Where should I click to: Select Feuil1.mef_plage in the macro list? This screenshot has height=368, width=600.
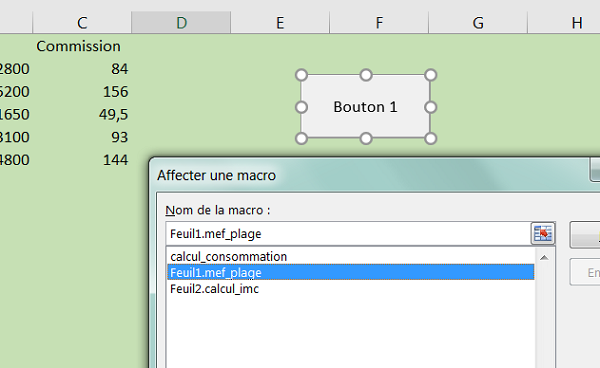(x=351, y=272)
